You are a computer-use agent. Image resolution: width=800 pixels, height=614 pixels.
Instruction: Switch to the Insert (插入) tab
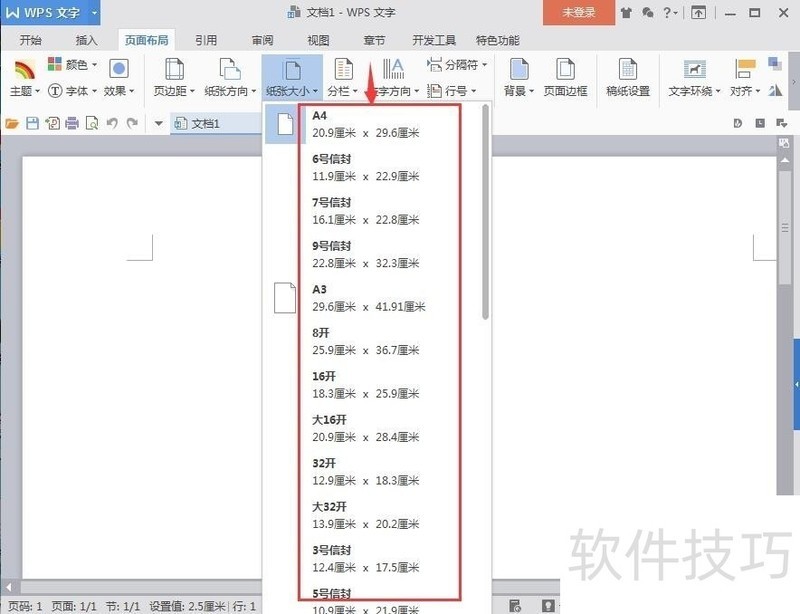[87, 40]
